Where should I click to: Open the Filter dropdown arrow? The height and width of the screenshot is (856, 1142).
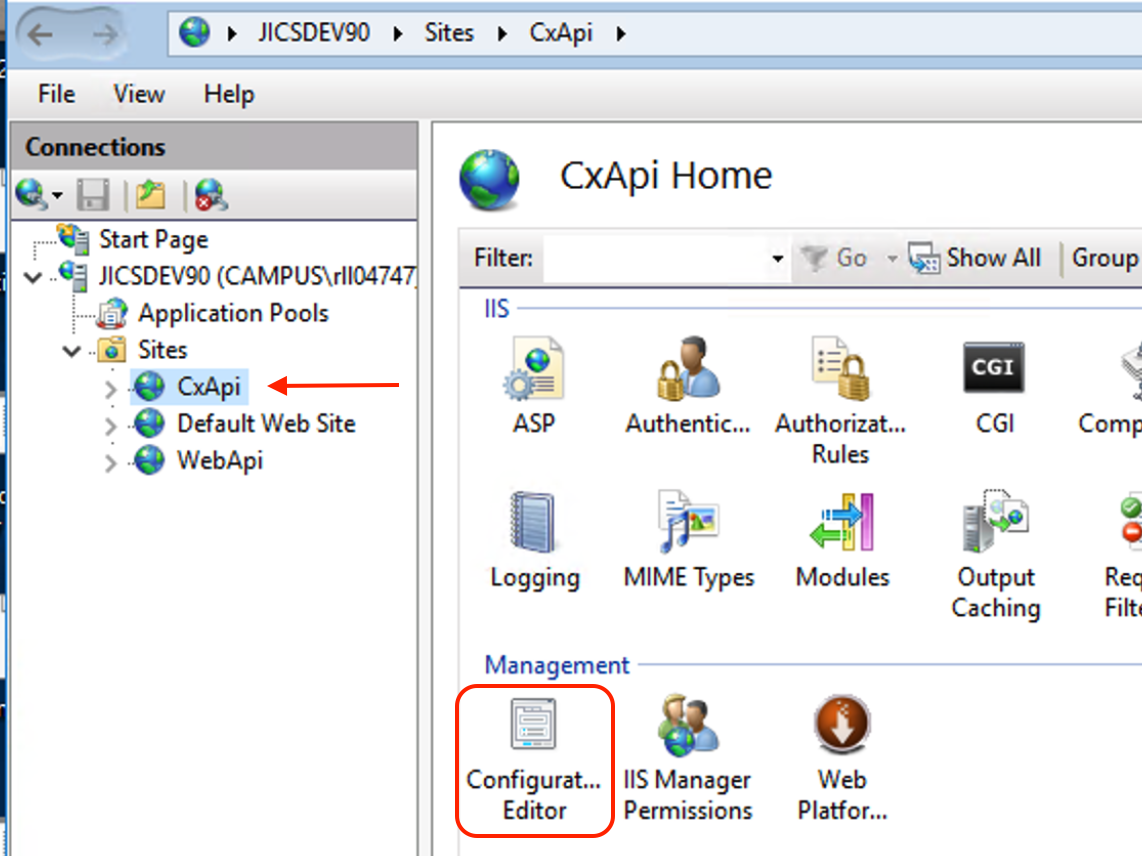point(778,259)
